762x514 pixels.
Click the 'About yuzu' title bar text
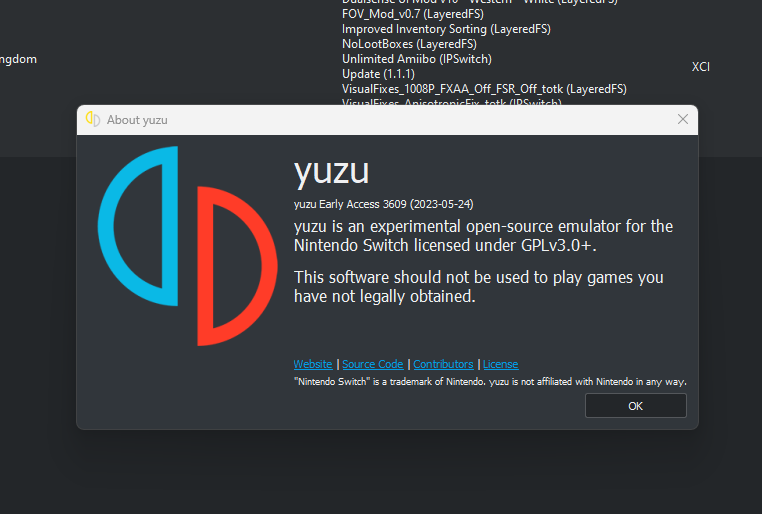(x=137, y=120)
